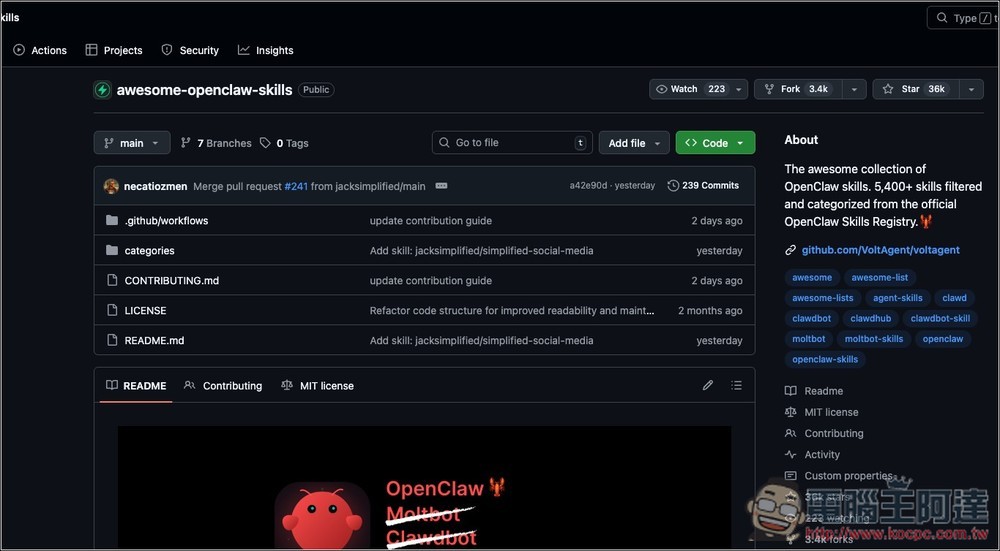Image resolution: width=1000 pixels, height=551 pixels.
Task: Click the awesome-lists topic tag
Action: point(823,298)
